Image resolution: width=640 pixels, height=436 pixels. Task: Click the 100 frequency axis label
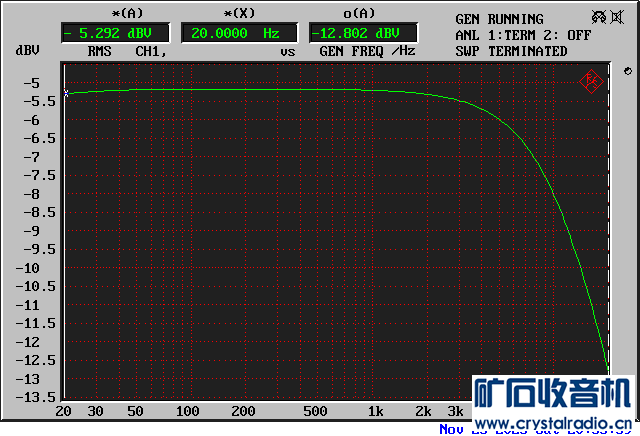[187, 411]
